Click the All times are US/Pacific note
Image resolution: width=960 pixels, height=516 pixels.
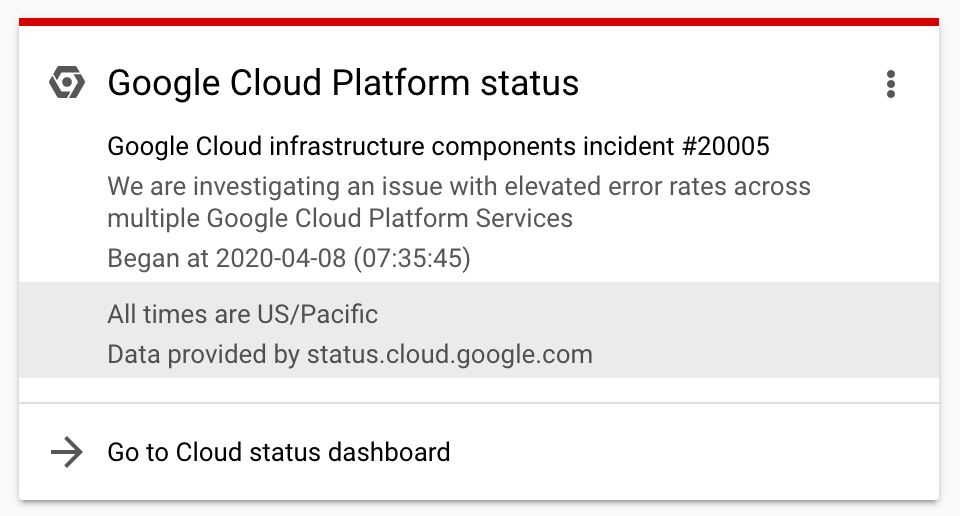pyautogui.click(x=243, y=315)
